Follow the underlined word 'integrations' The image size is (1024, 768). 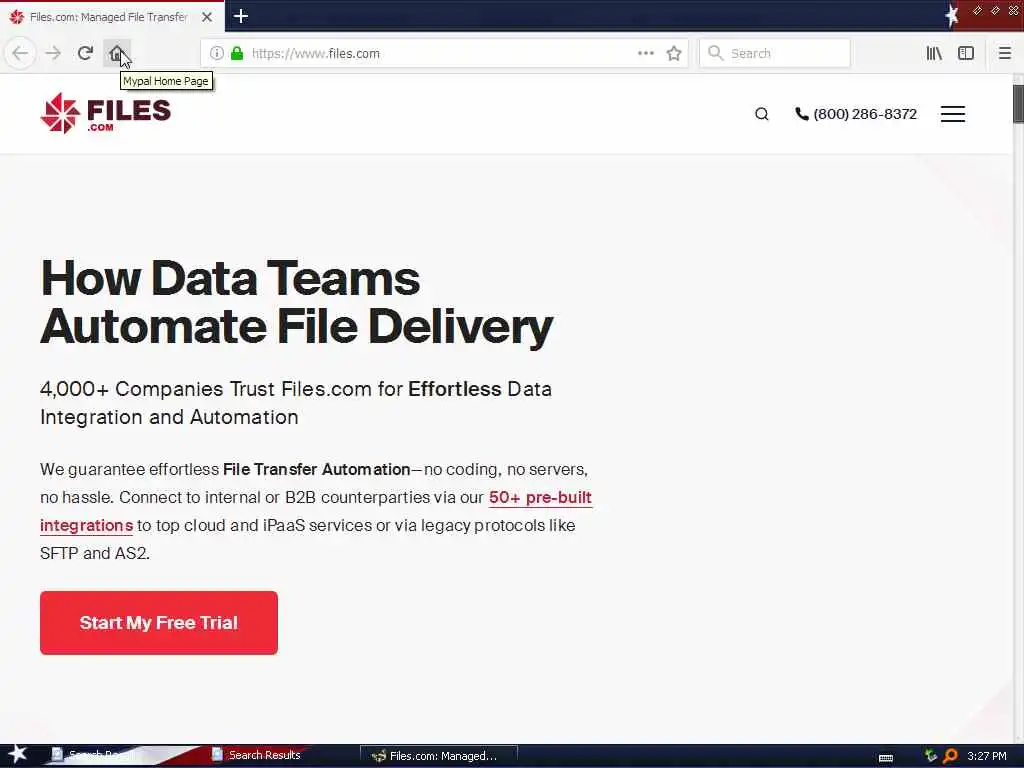point(86,526)
